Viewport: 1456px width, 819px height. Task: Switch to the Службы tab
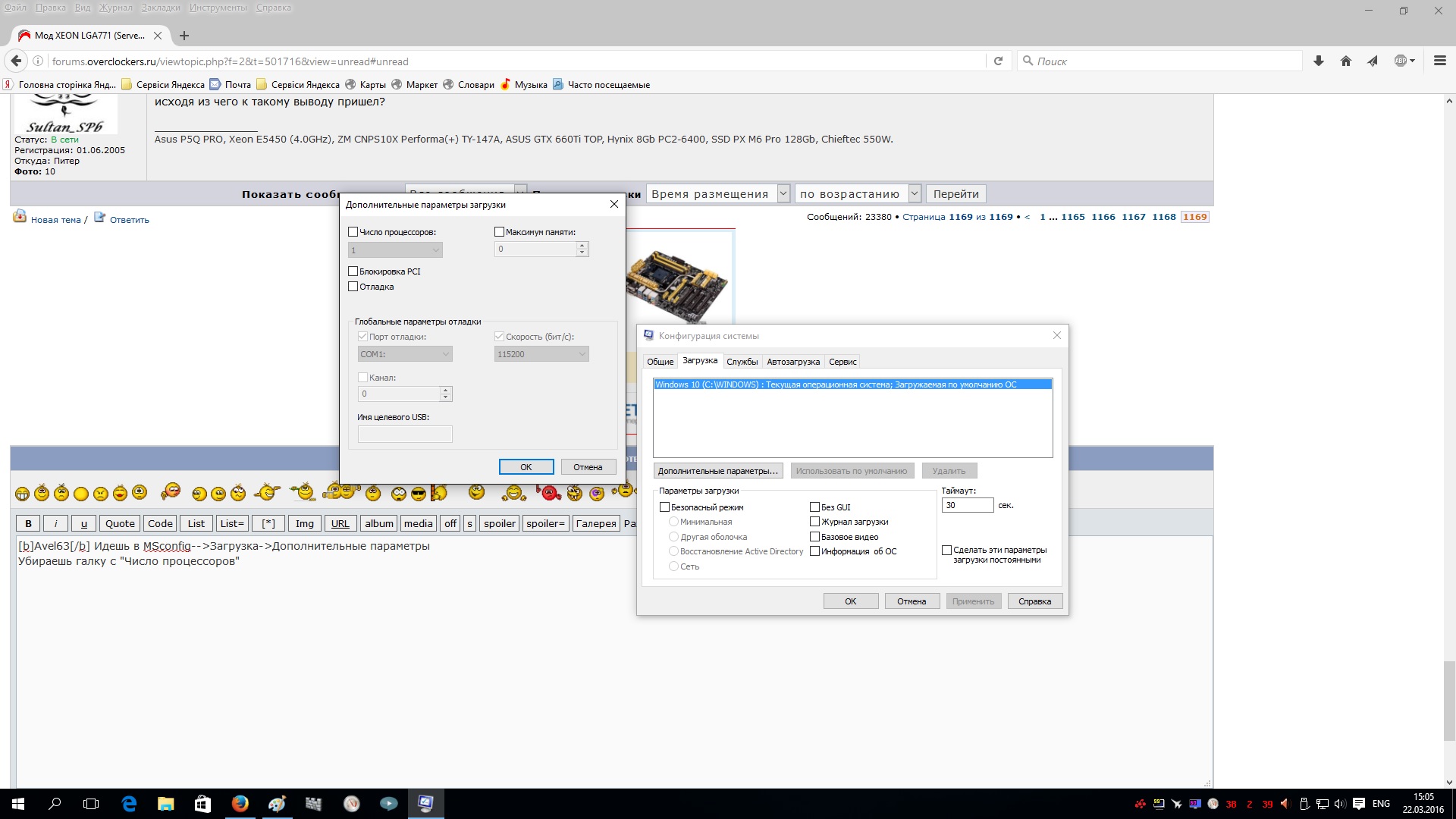point(742,362)
